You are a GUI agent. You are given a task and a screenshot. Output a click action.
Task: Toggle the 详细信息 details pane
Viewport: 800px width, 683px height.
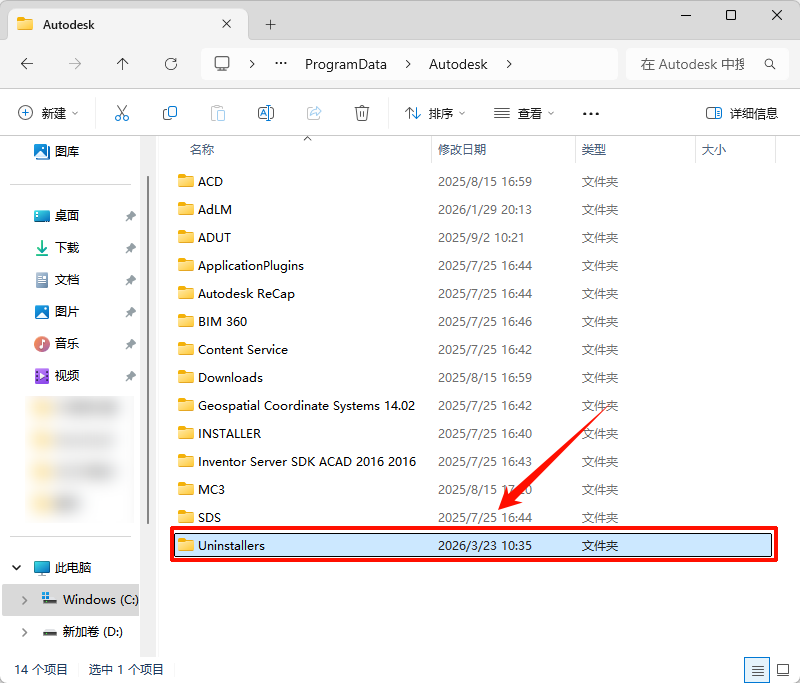pos(741,113)
